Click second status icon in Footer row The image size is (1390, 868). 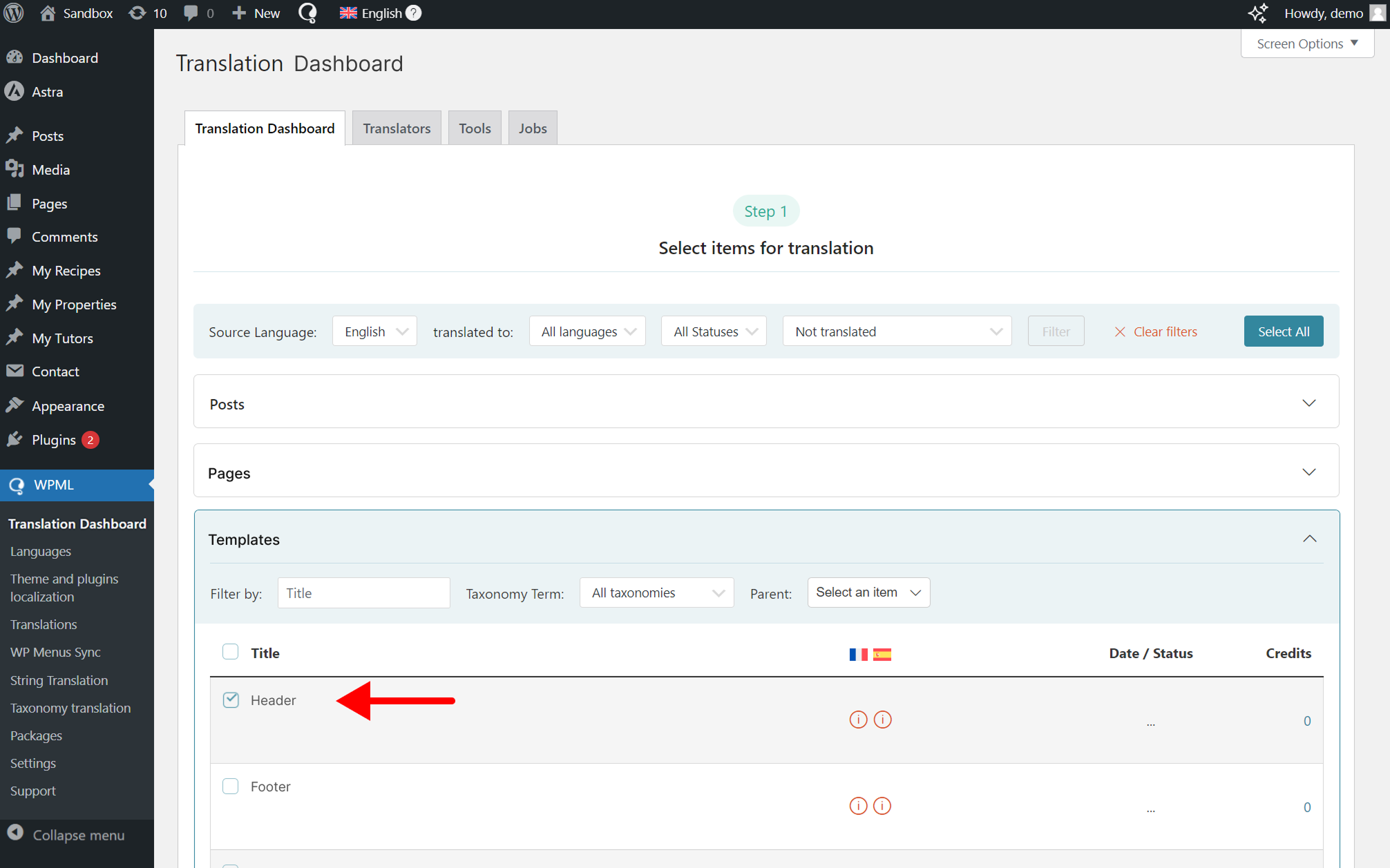882,806
